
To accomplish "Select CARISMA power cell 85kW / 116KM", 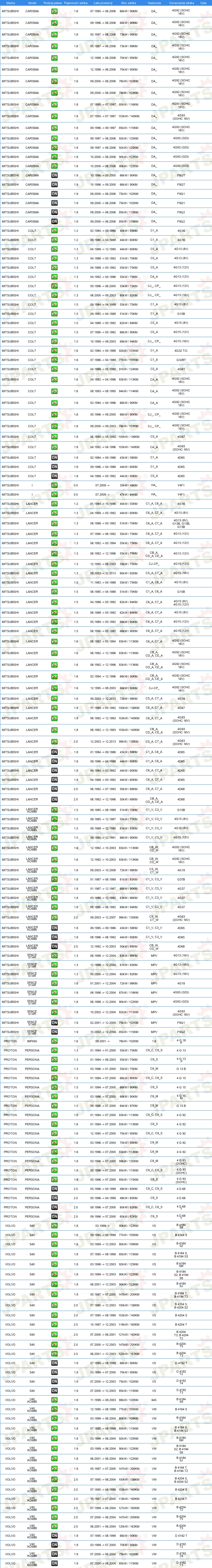I will (128, 105).
